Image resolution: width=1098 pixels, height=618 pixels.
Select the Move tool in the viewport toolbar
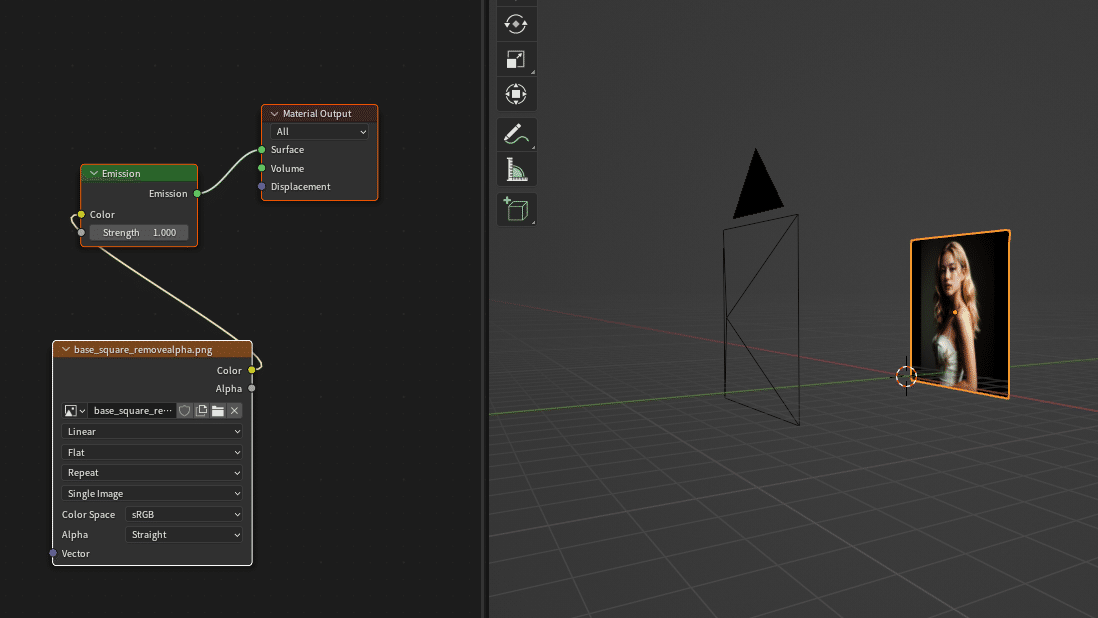click(x=516, y=94)
